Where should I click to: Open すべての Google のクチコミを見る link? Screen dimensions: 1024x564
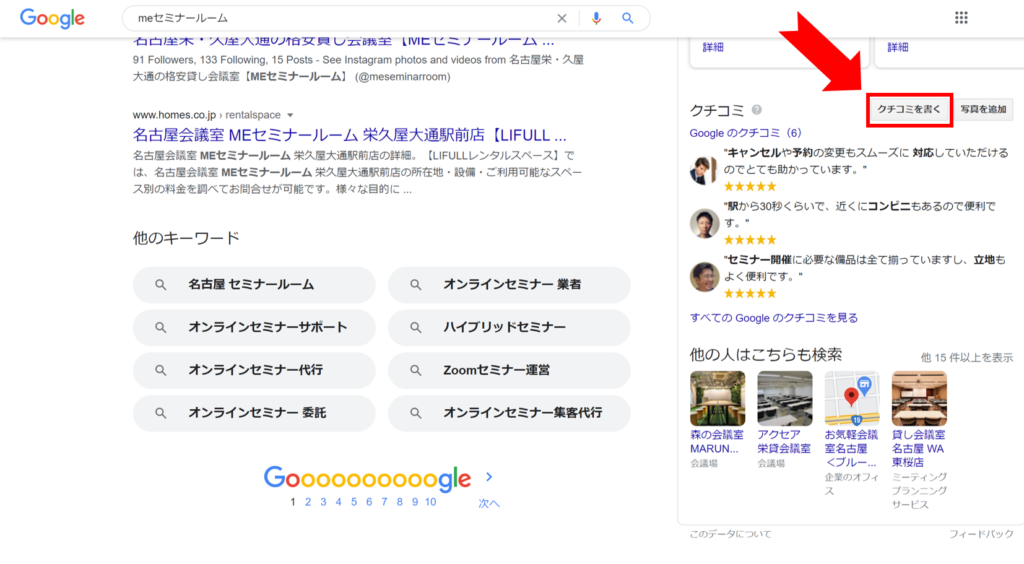click(x=774, y=318)
